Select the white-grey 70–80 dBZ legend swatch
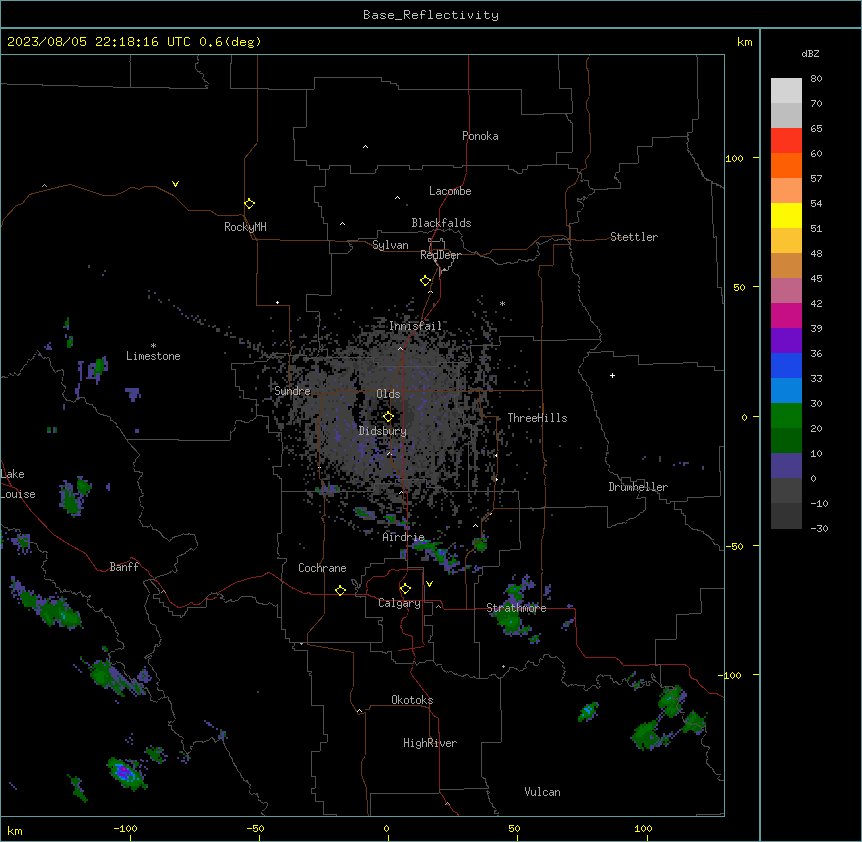The height and width of the screenshot is (842, 862). 786,91
